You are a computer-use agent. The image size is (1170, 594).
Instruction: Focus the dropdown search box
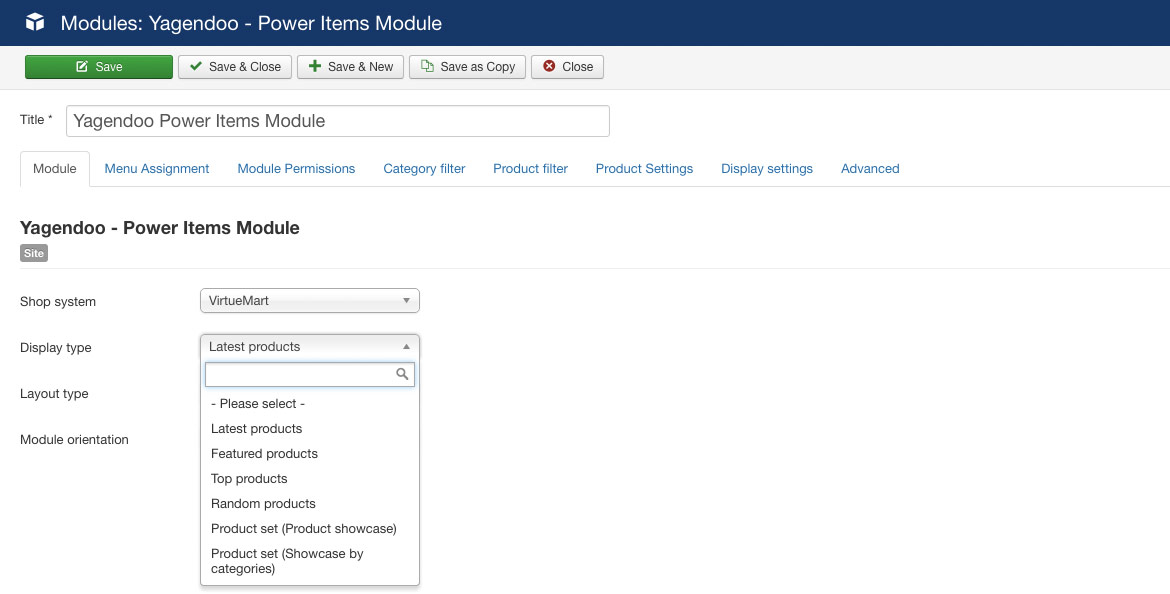[310, 375]
